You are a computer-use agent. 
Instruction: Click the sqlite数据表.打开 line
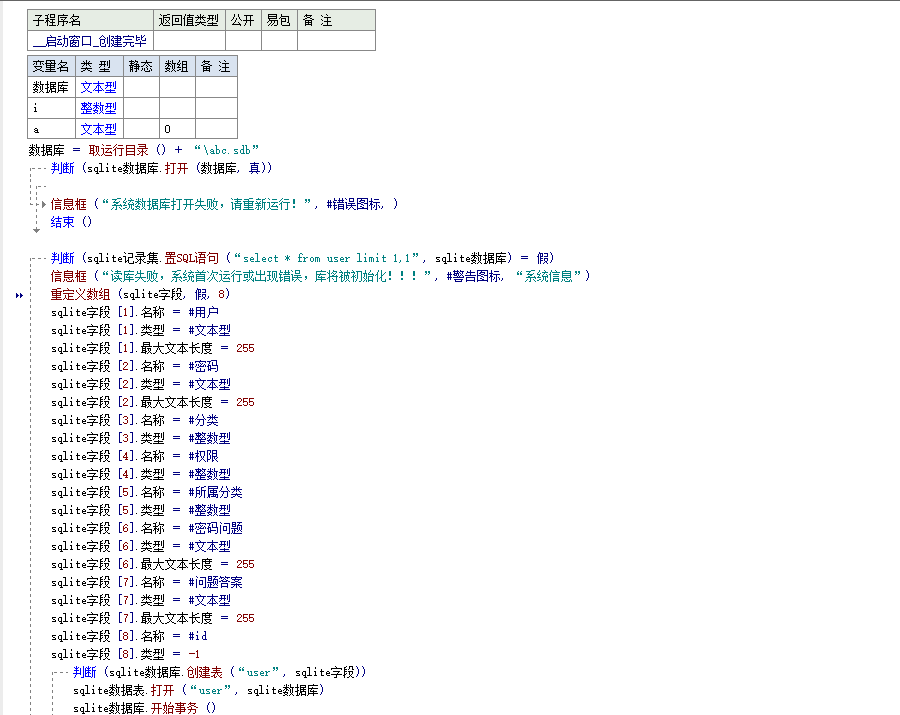(199, 690)
